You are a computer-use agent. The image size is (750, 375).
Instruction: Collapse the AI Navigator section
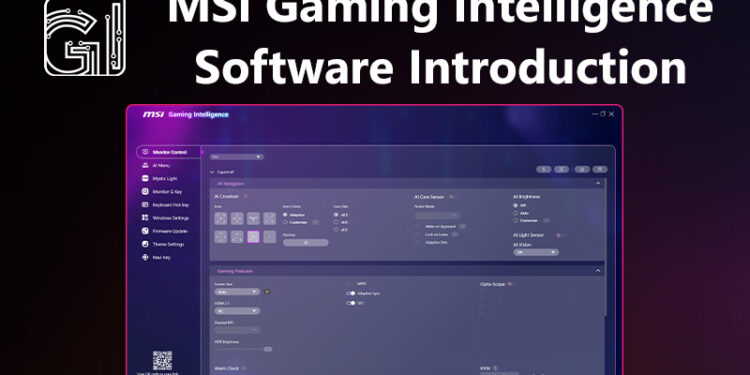pos(597,183)
